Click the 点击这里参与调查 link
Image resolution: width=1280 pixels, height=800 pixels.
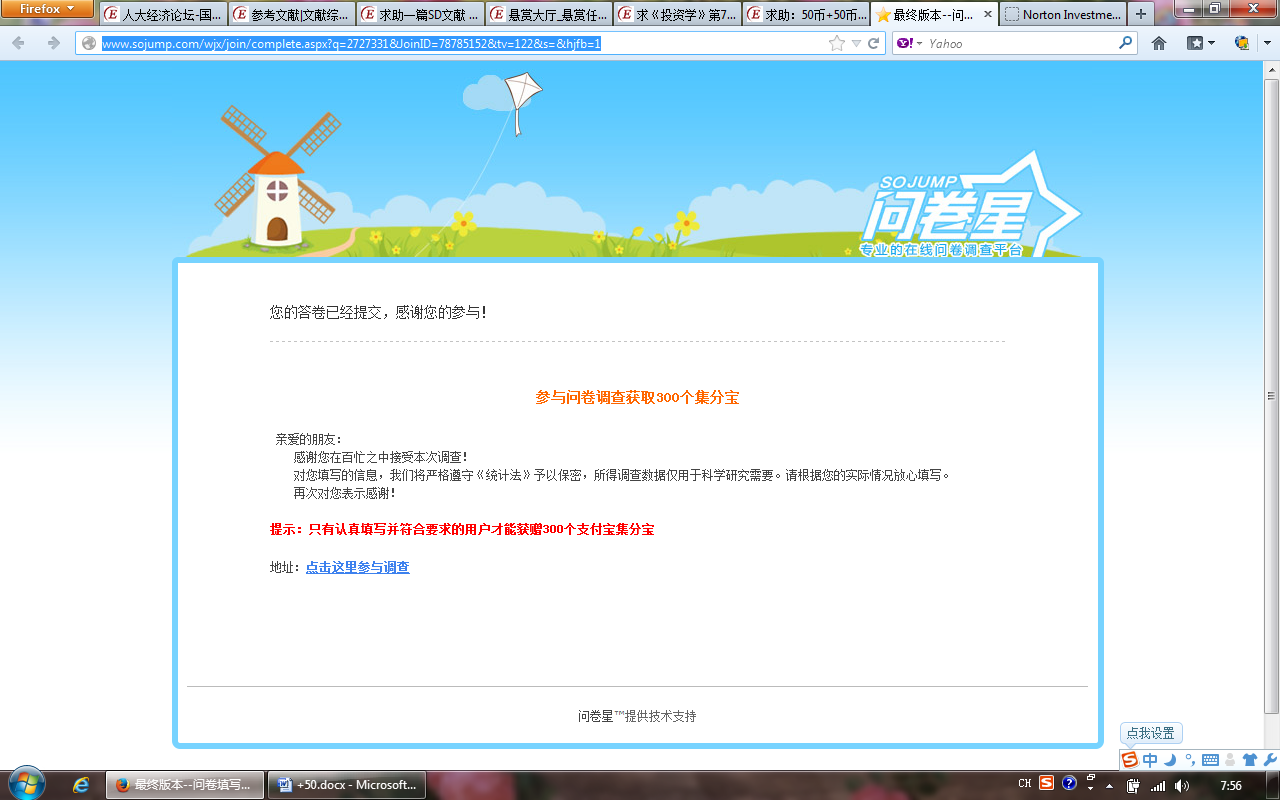(357, 567)
